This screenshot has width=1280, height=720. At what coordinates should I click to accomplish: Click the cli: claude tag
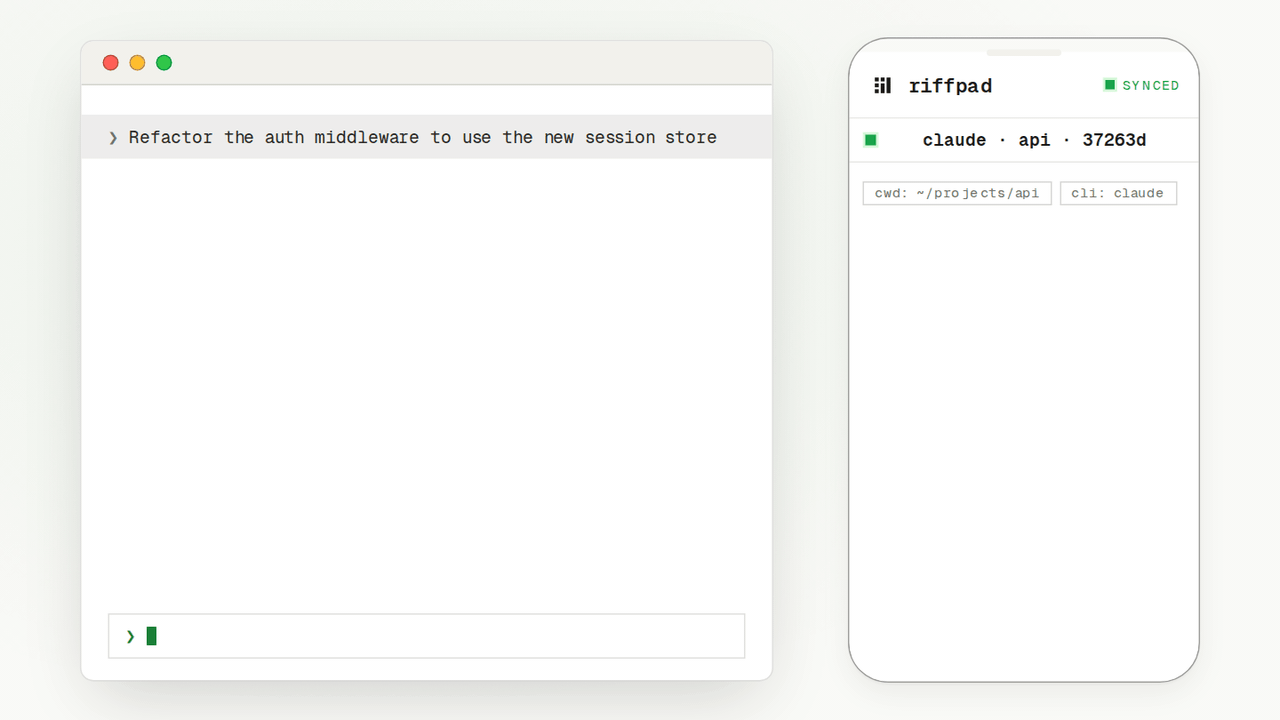click(x=1118, y=193)
